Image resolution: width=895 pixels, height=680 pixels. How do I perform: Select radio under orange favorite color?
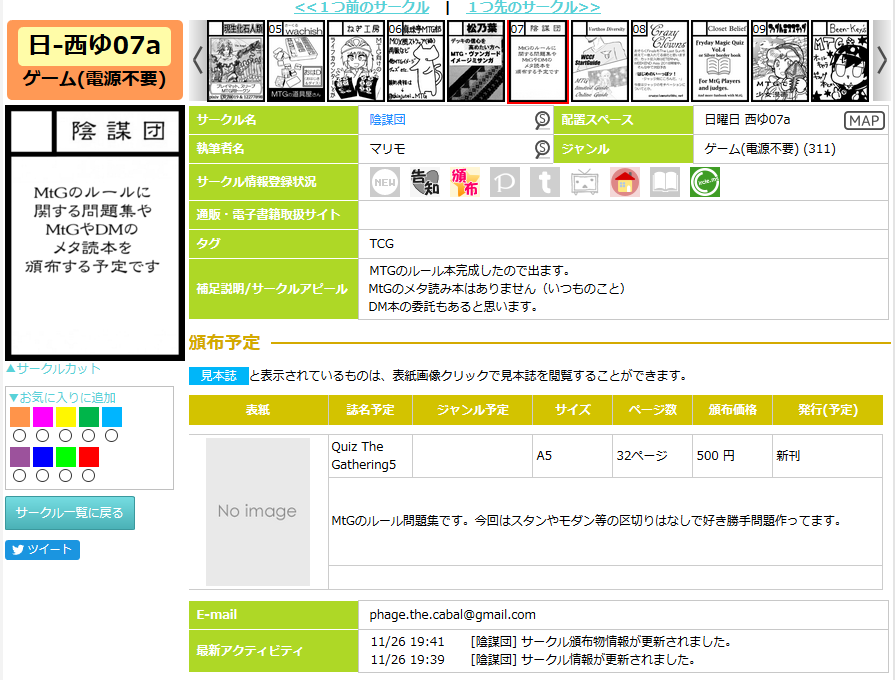coord(19,436)
